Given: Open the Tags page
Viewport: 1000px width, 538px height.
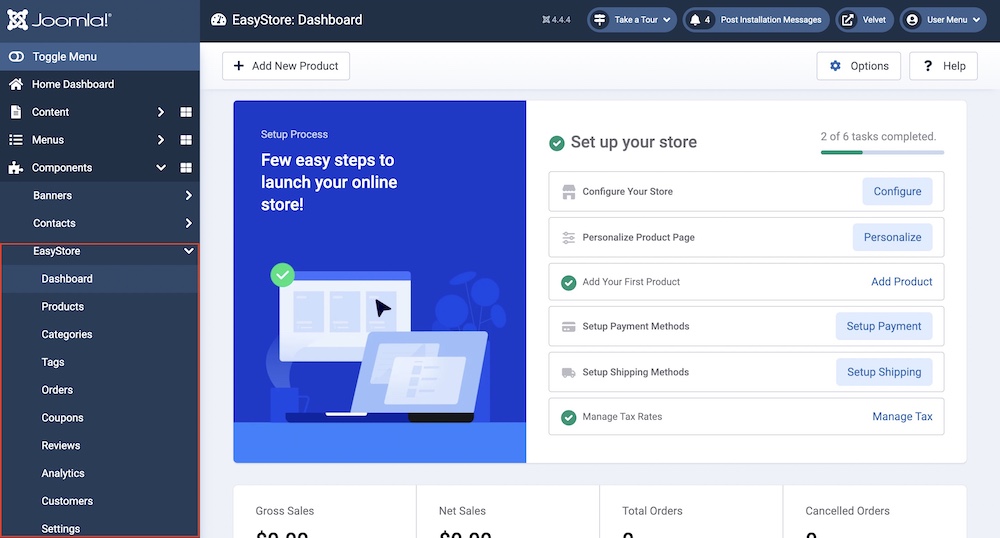Looking at the screenshot, I should pyautogui.click(x=53, y=362).
